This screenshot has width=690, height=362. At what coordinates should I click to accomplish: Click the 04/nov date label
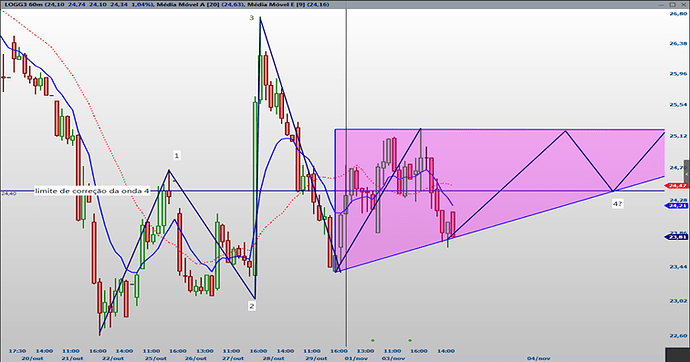pyautogui.click(x=539, y=358)
